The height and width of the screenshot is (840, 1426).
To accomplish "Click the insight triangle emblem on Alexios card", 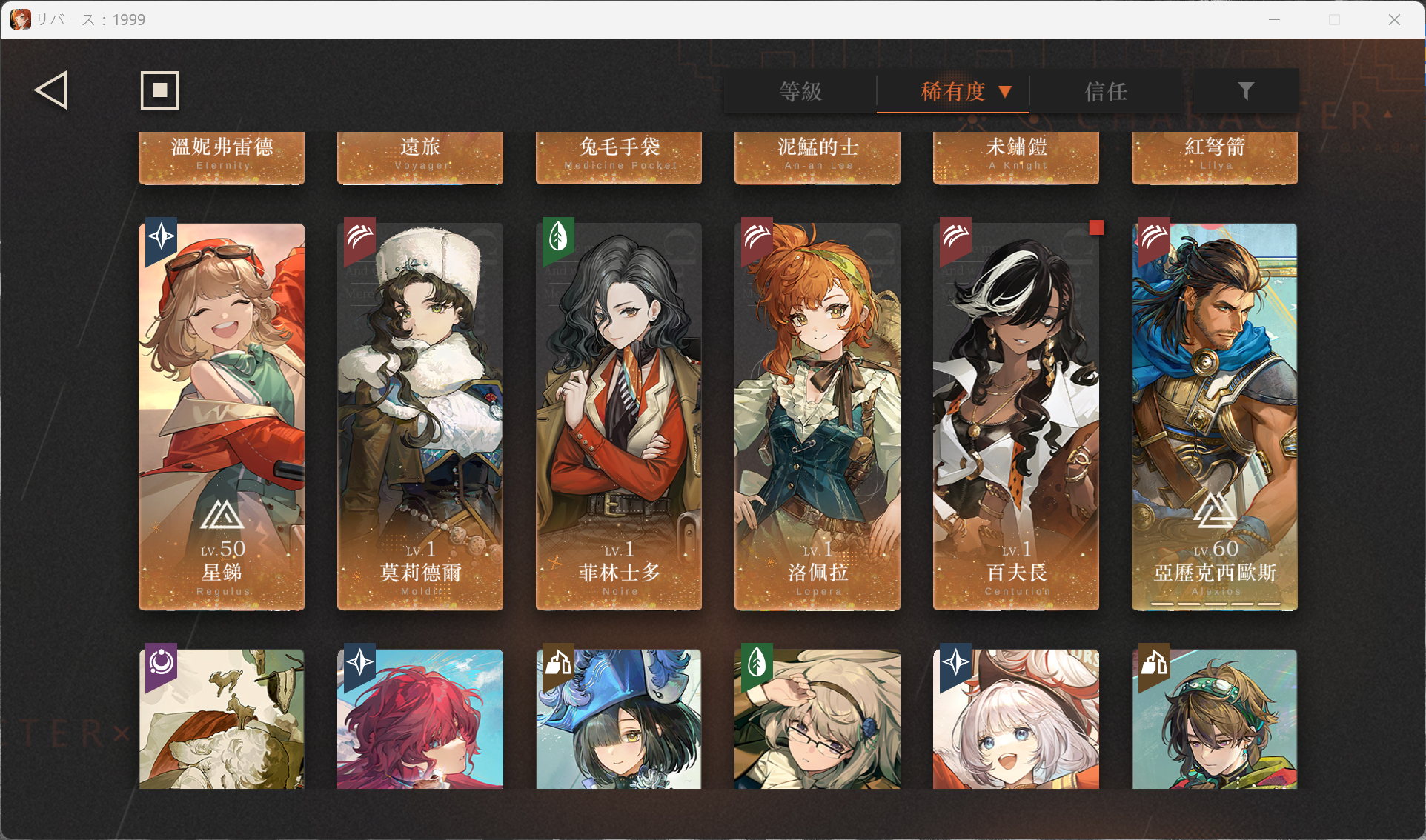I will pos(1214,510).
